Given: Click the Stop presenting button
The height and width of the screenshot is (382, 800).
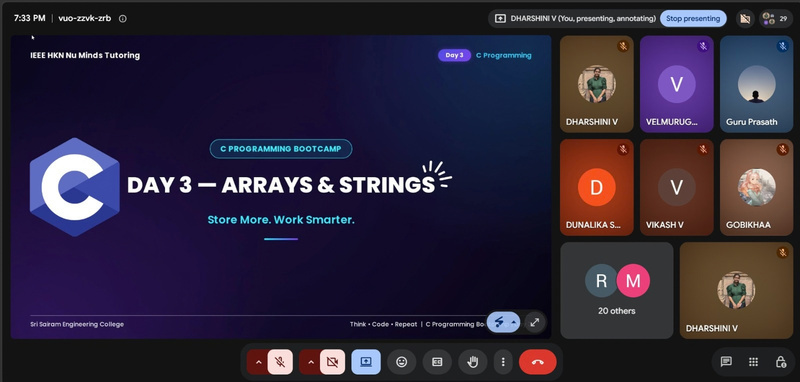Looking at the screenshot, I should point(693,18).
